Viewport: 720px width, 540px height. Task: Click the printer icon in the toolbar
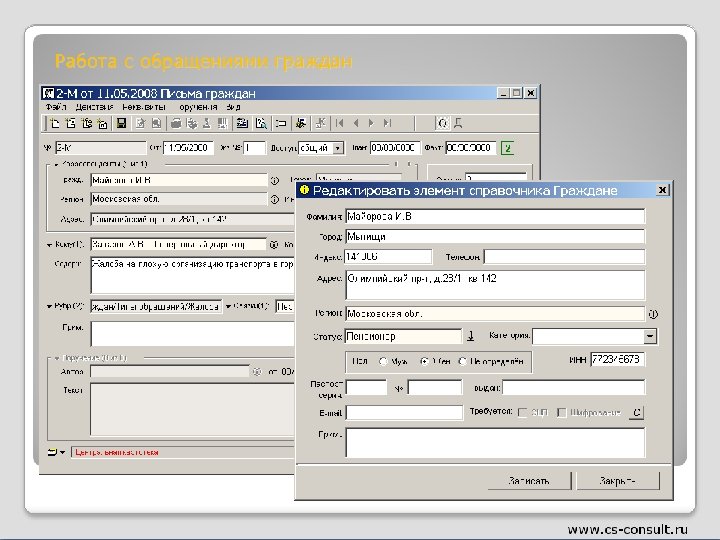[x=176, y=123]
